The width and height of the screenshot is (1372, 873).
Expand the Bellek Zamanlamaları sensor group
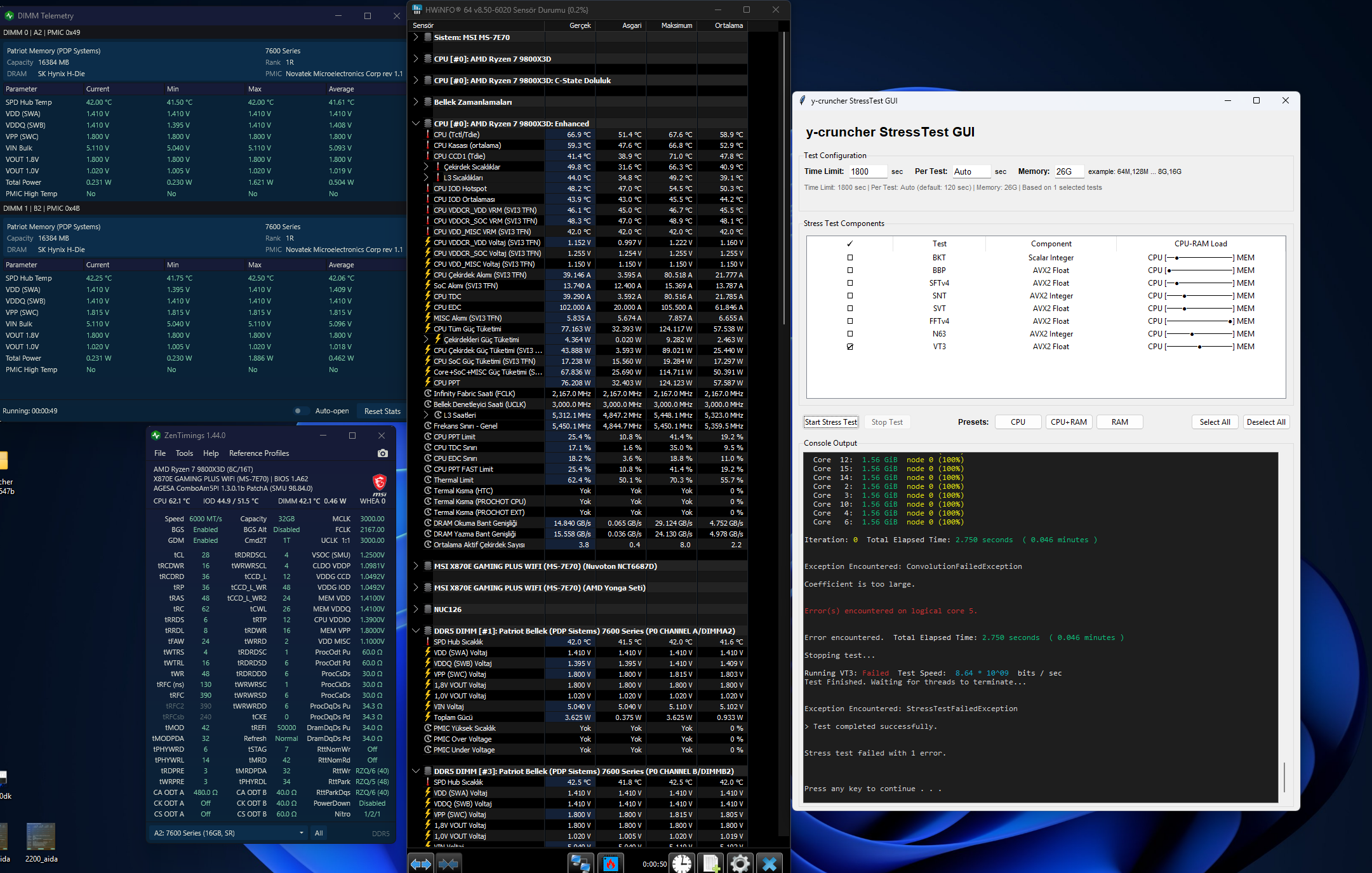tap(416, 102)
